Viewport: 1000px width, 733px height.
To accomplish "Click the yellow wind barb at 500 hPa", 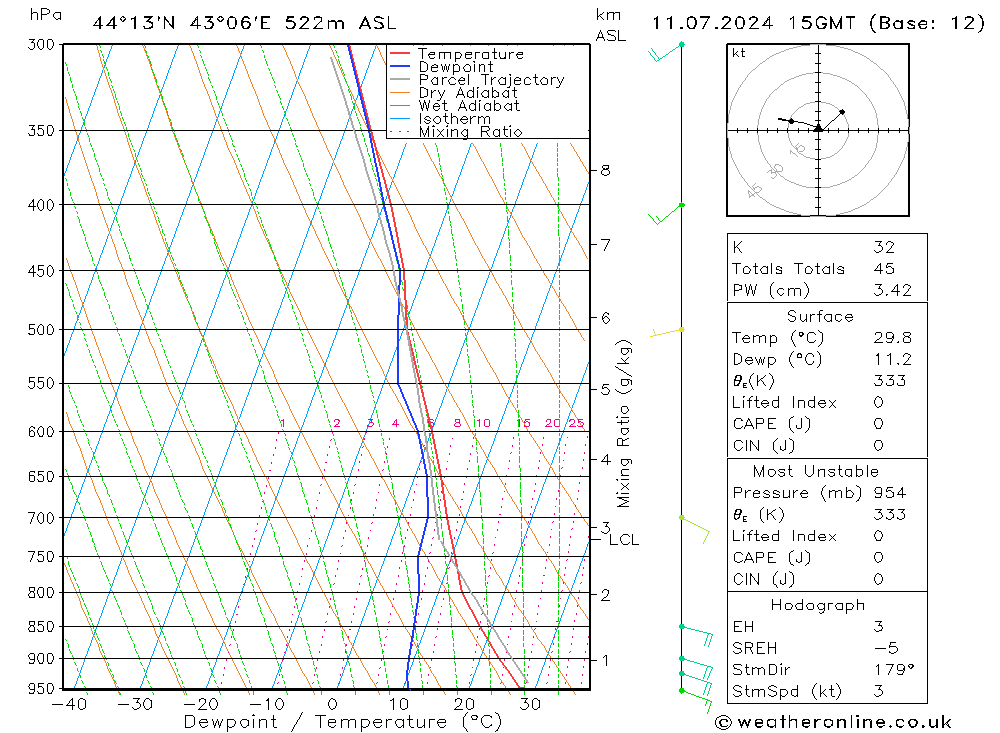I will pyautogui.click(x=667, y=332).
